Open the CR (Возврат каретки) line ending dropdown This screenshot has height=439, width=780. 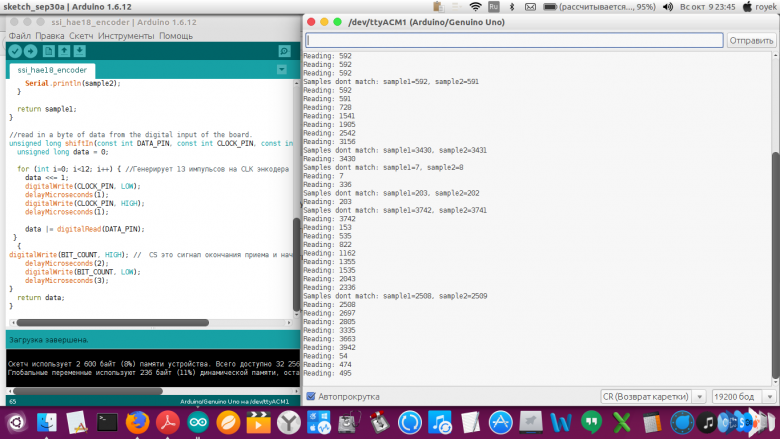(x=653, y=396)
